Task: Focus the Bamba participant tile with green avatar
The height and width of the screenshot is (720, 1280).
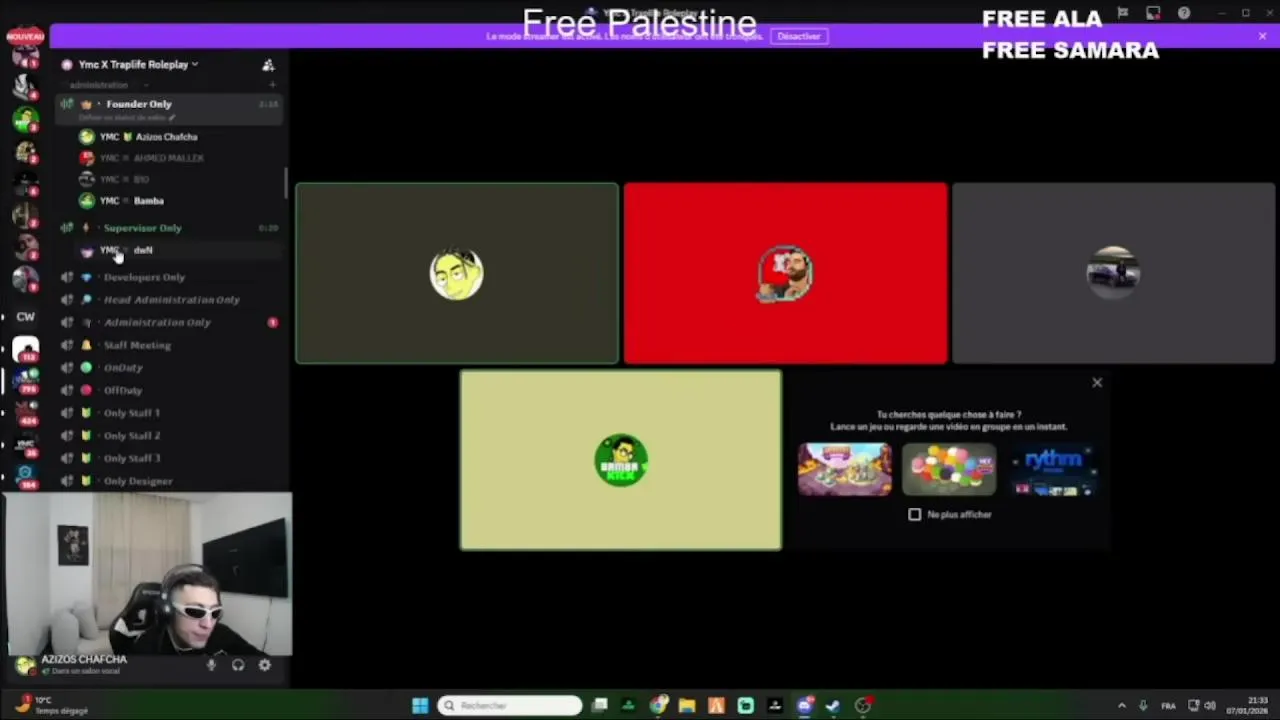Action: 621,461
